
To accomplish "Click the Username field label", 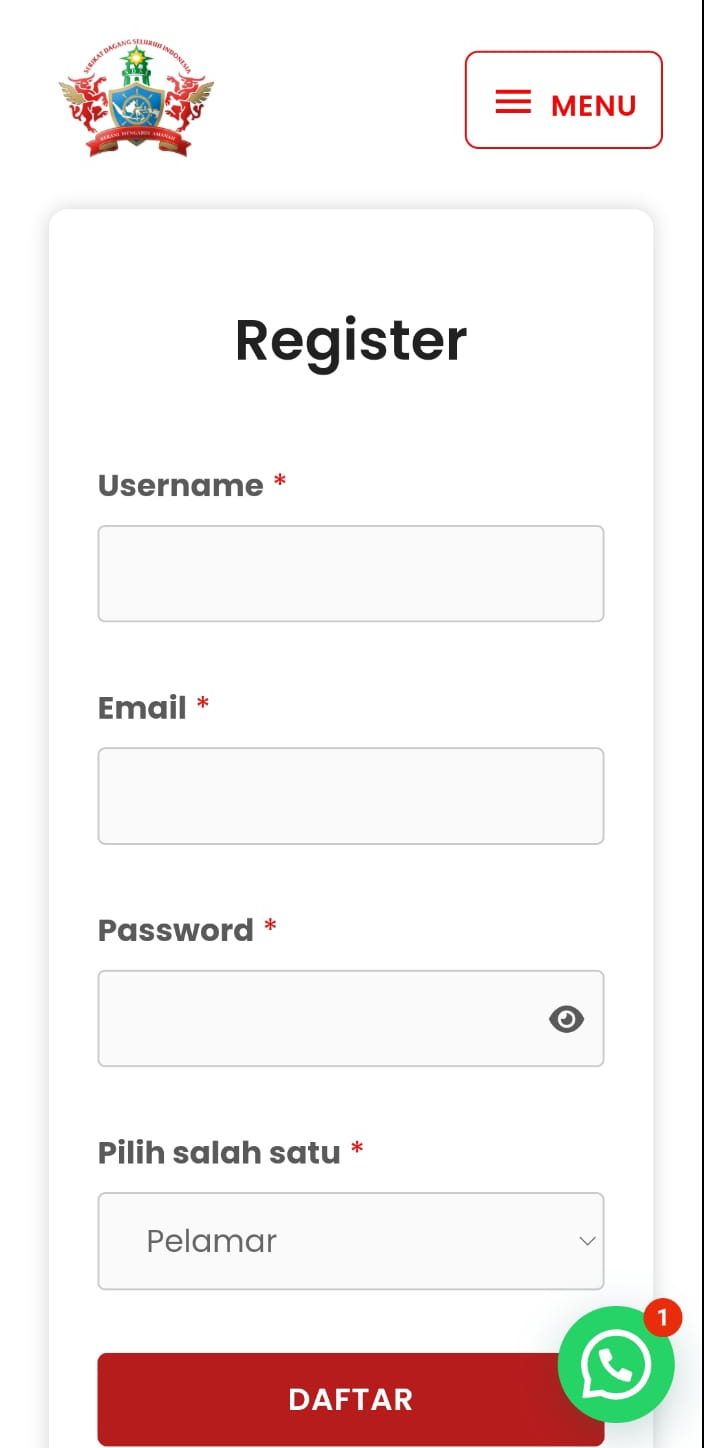I will (x=180, y=485).
